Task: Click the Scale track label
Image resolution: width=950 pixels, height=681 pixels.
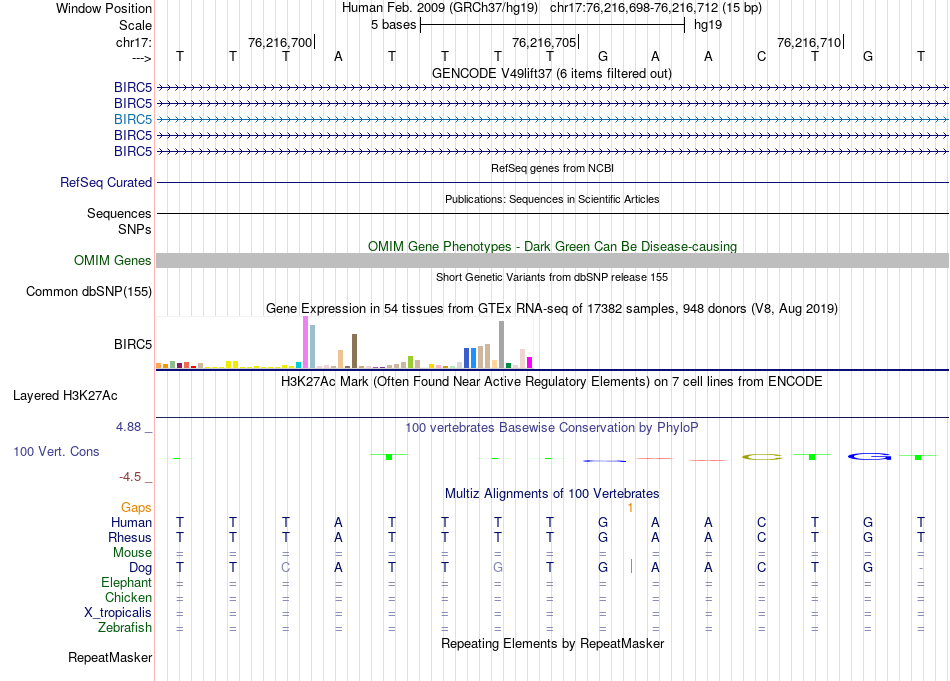Action: [x=135, y=25]
